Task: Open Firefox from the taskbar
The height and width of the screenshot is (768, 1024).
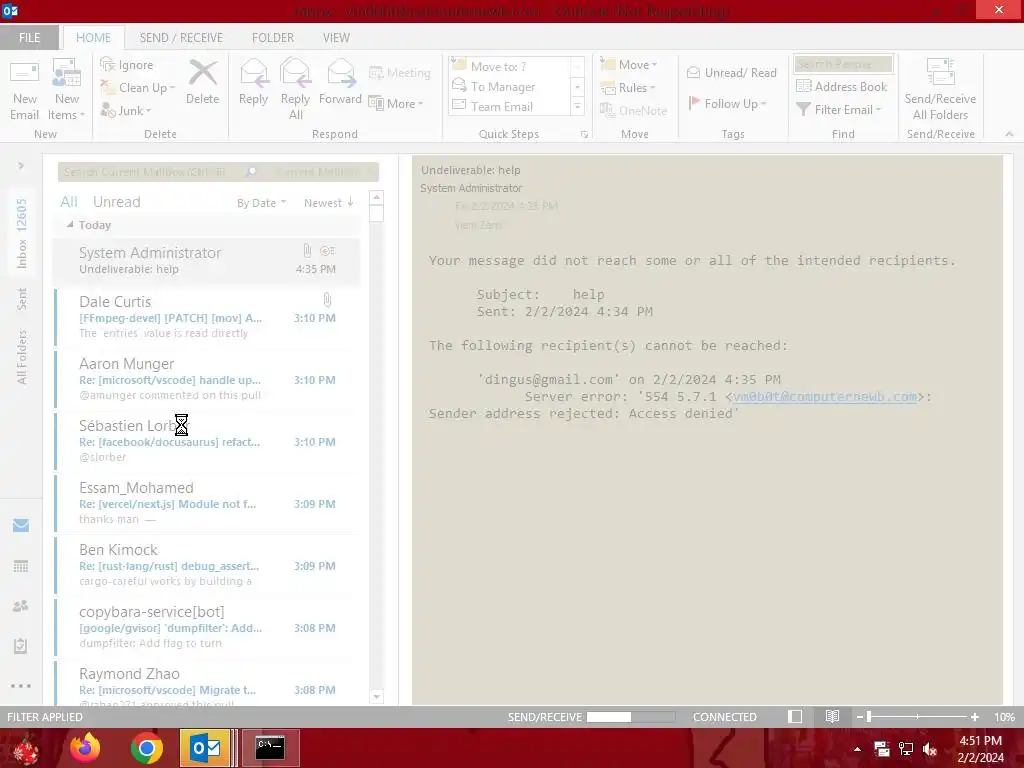Action: (x=85, y=748)
